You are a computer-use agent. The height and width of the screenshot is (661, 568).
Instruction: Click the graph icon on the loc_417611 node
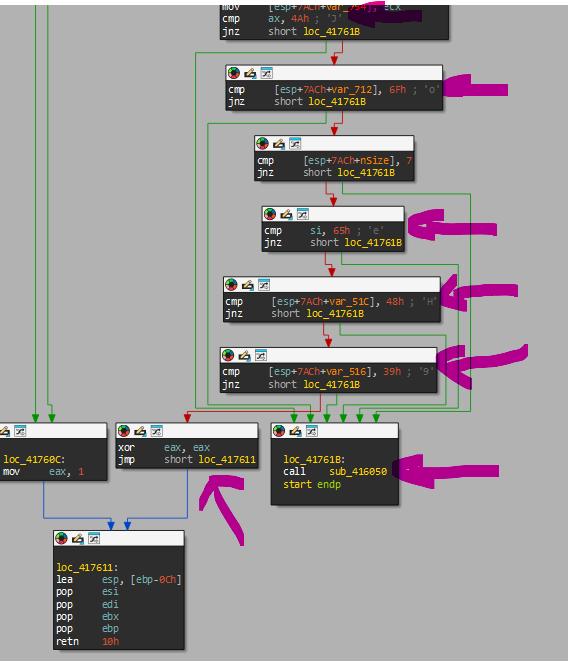click(x=94, y=538)
